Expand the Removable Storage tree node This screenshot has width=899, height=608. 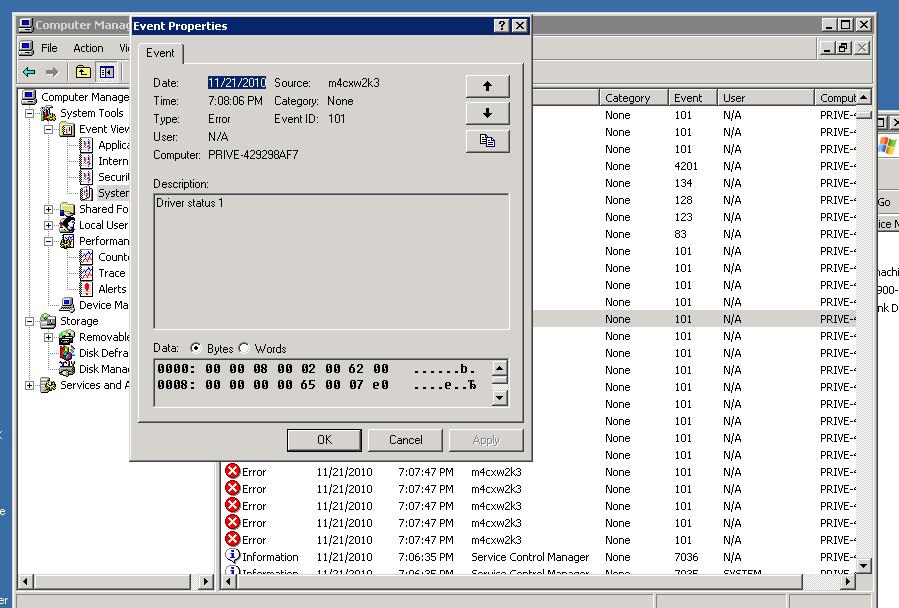[x=49, y=338]
